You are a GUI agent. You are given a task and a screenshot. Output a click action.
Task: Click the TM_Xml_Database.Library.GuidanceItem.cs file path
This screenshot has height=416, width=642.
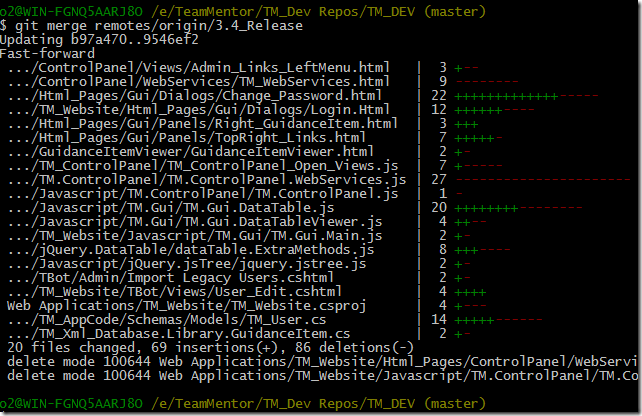179,334
